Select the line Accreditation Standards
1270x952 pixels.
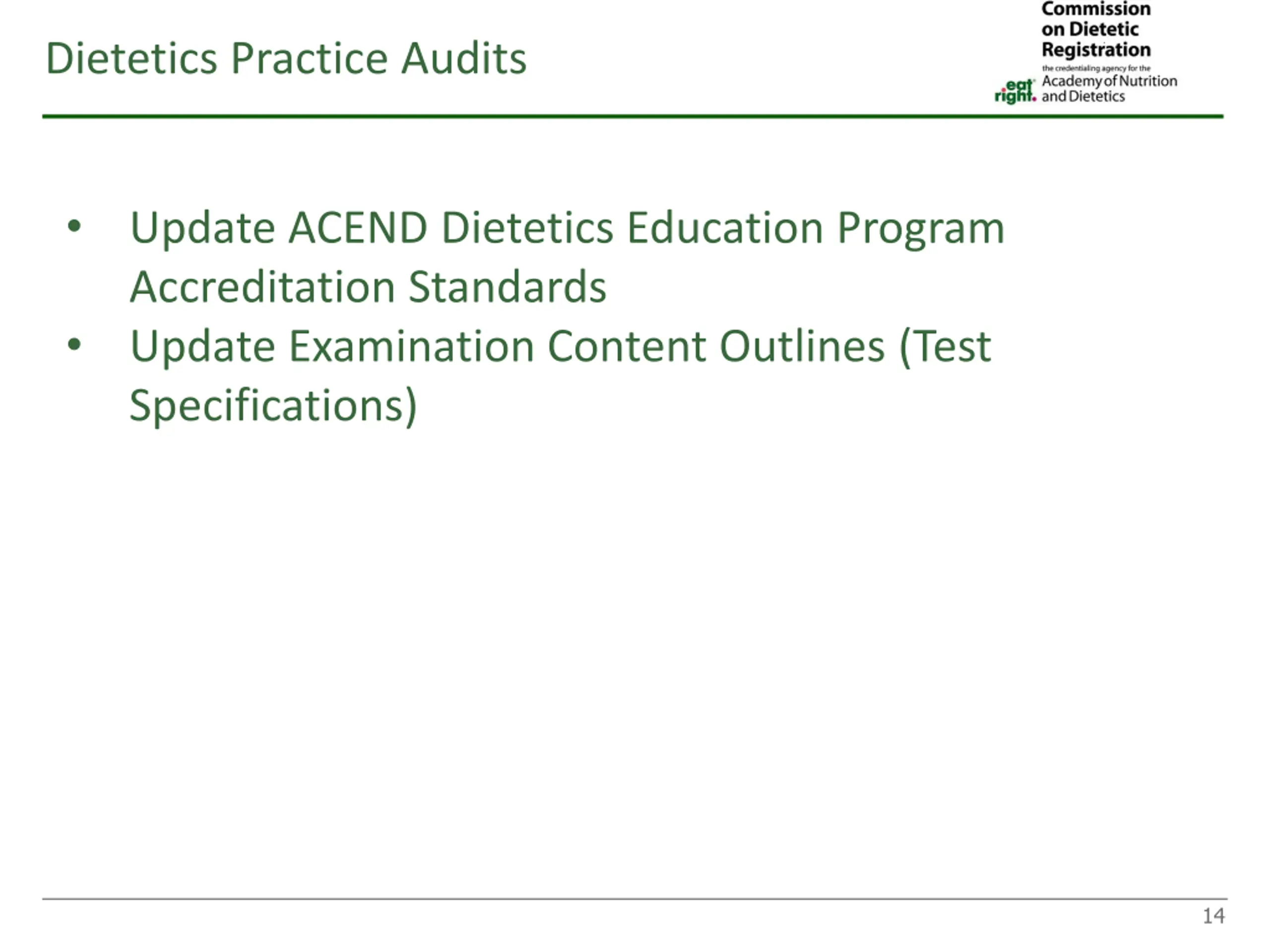click(x=368, y=287)
